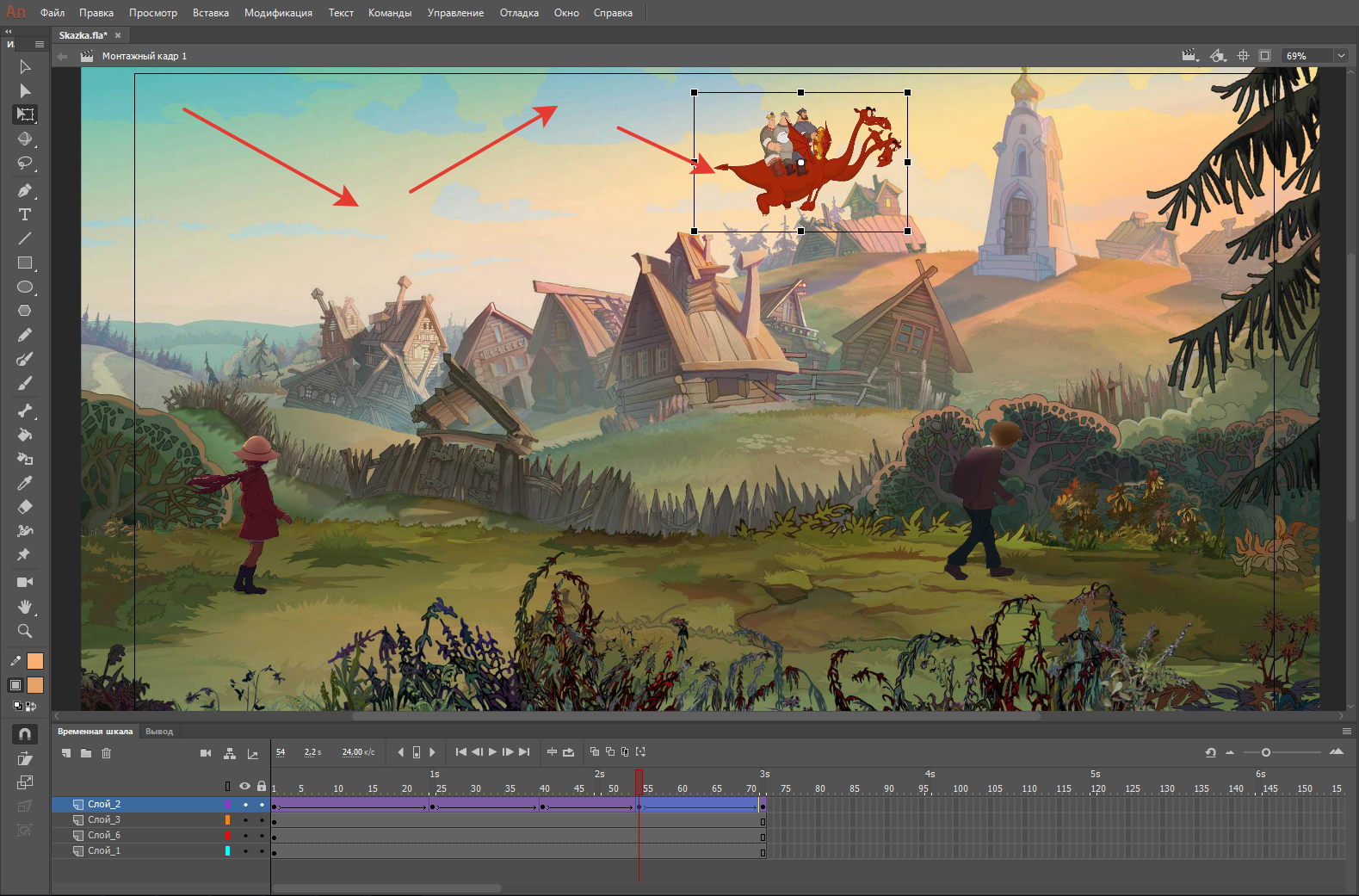This screenshot has width=1359, height=896.
Task: Lock layer Слой_1 via lock dot
Action: 262,851
